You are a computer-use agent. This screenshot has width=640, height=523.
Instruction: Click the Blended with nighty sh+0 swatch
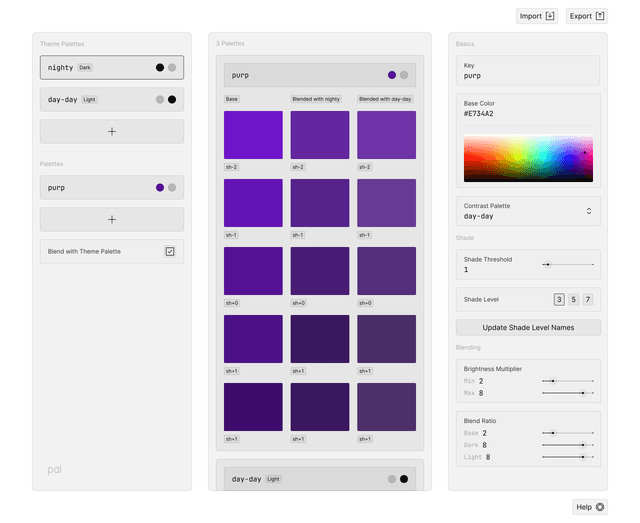(320, 271)
